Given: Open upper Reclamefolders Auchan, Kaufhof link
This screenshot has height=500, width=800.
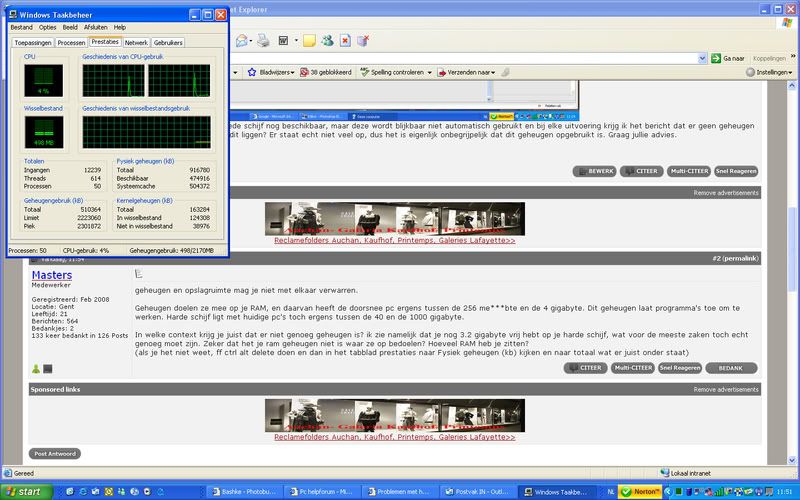Looking at the screenshot, I should (394, 240).
